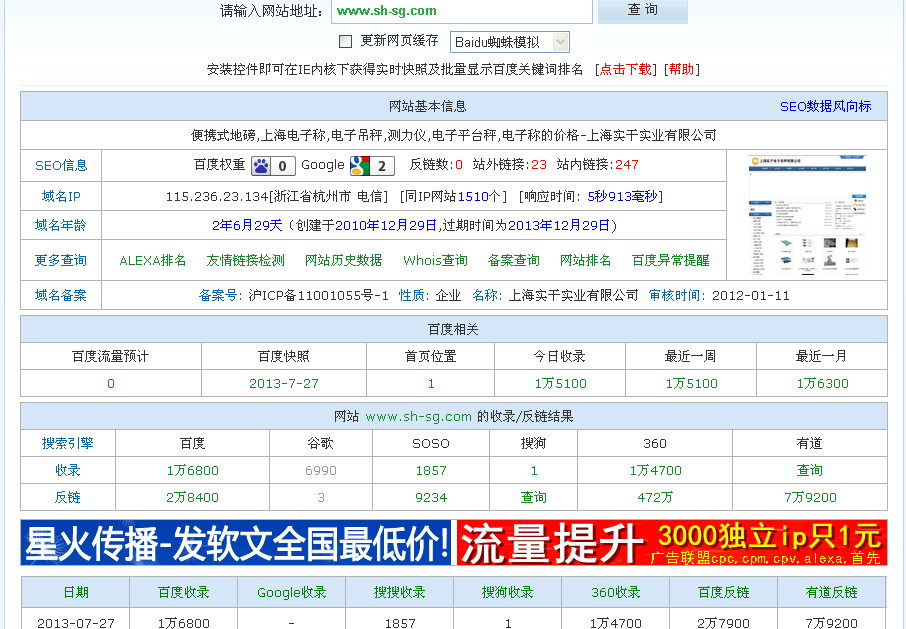Click 搜狗 反链 查询 link
Viewport: 906px width, 629px height.
point(533,497)
